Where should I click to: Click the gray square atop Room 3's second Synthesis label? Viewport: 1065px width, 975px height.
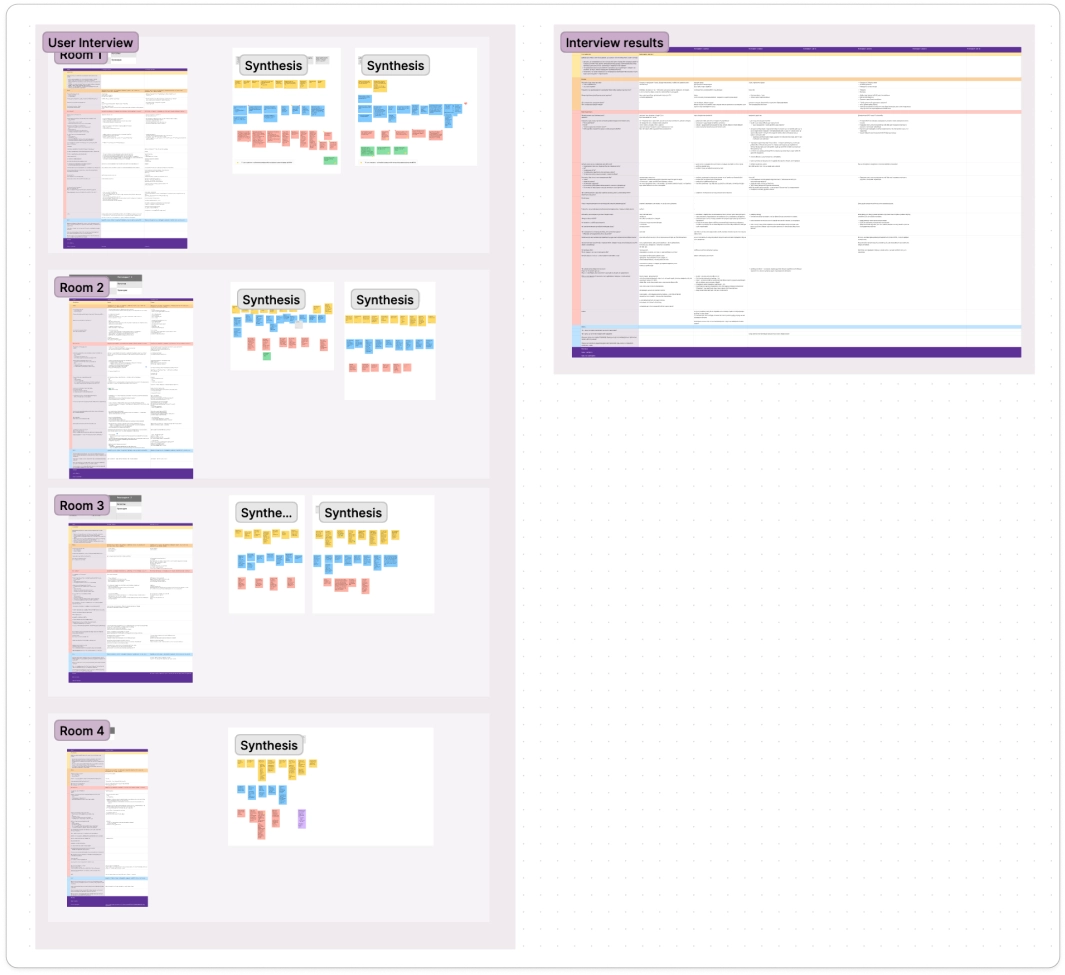[317, 508]
